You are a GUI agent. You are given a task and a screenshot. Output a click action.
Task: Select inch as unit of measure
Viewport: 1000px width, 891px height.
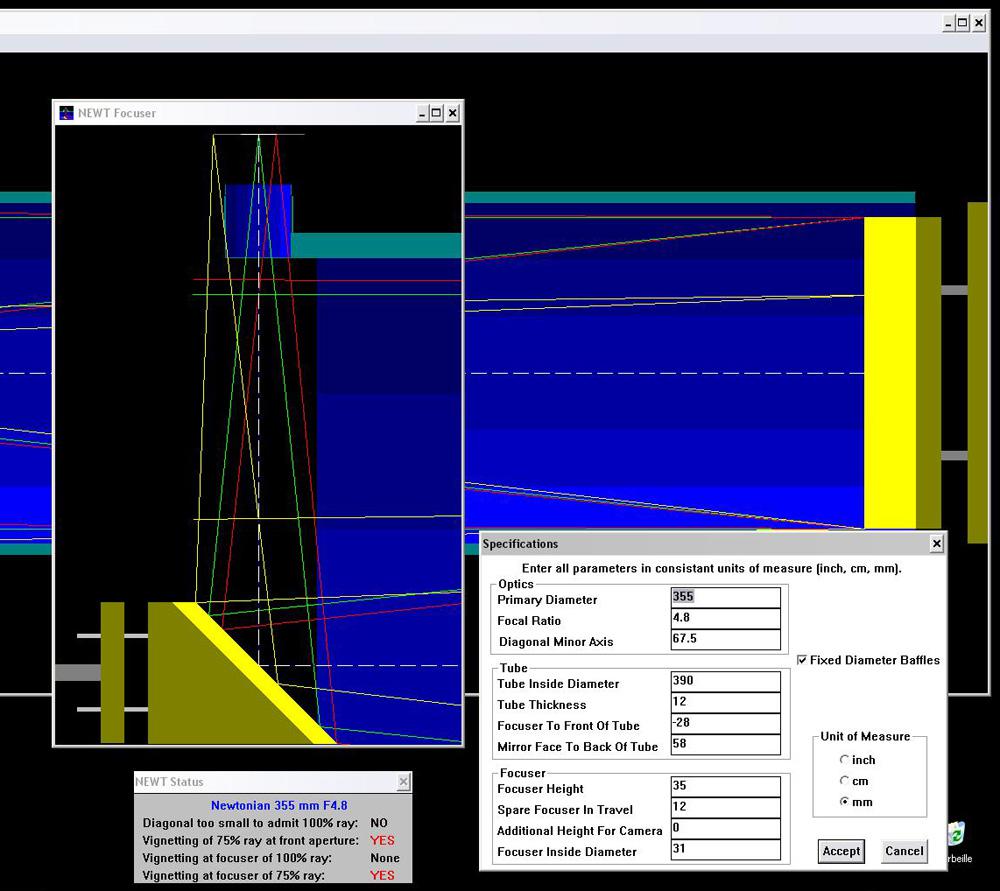coord(845,760)
